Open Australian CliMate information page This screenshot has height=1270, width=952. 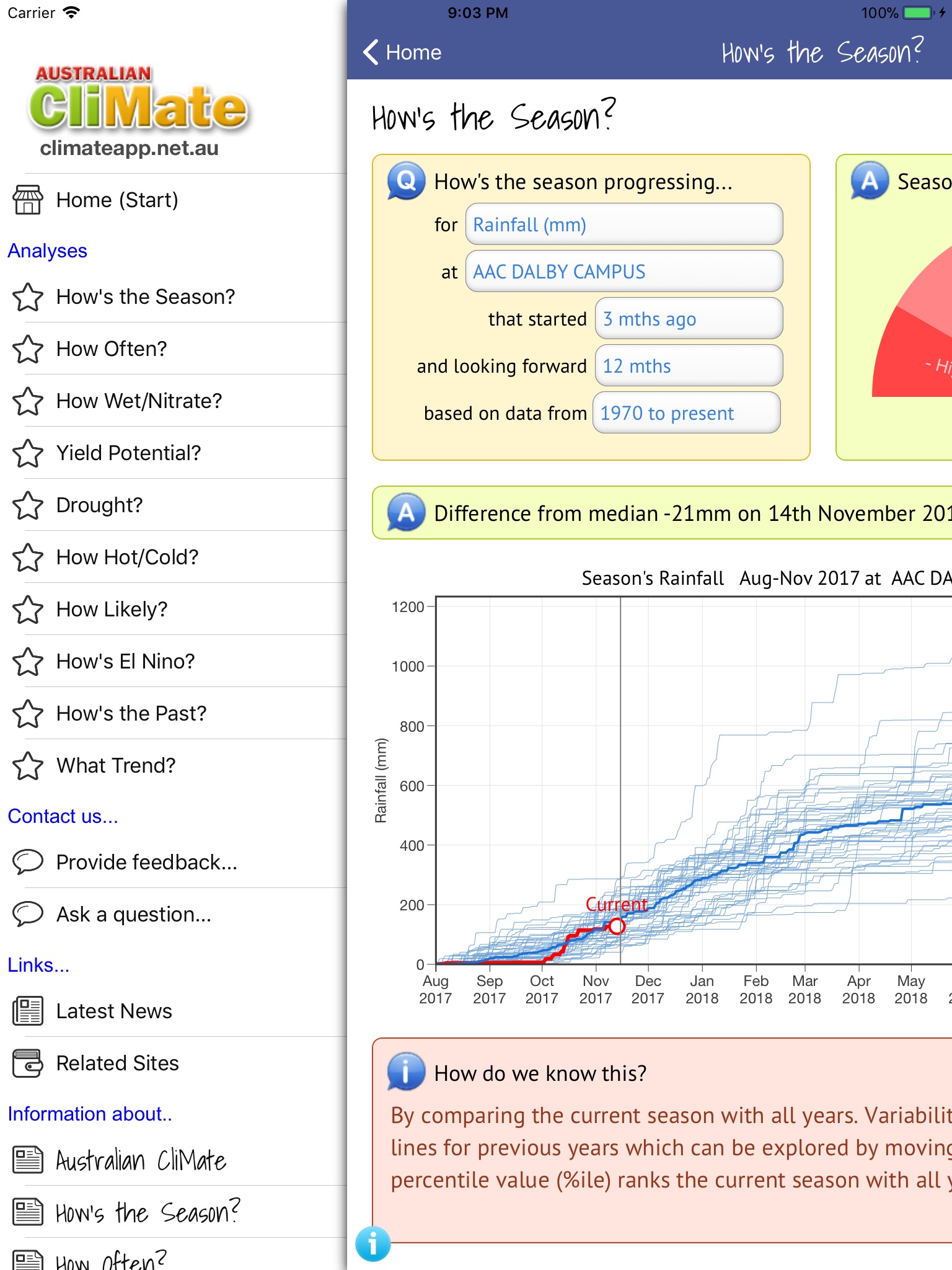174,1160
